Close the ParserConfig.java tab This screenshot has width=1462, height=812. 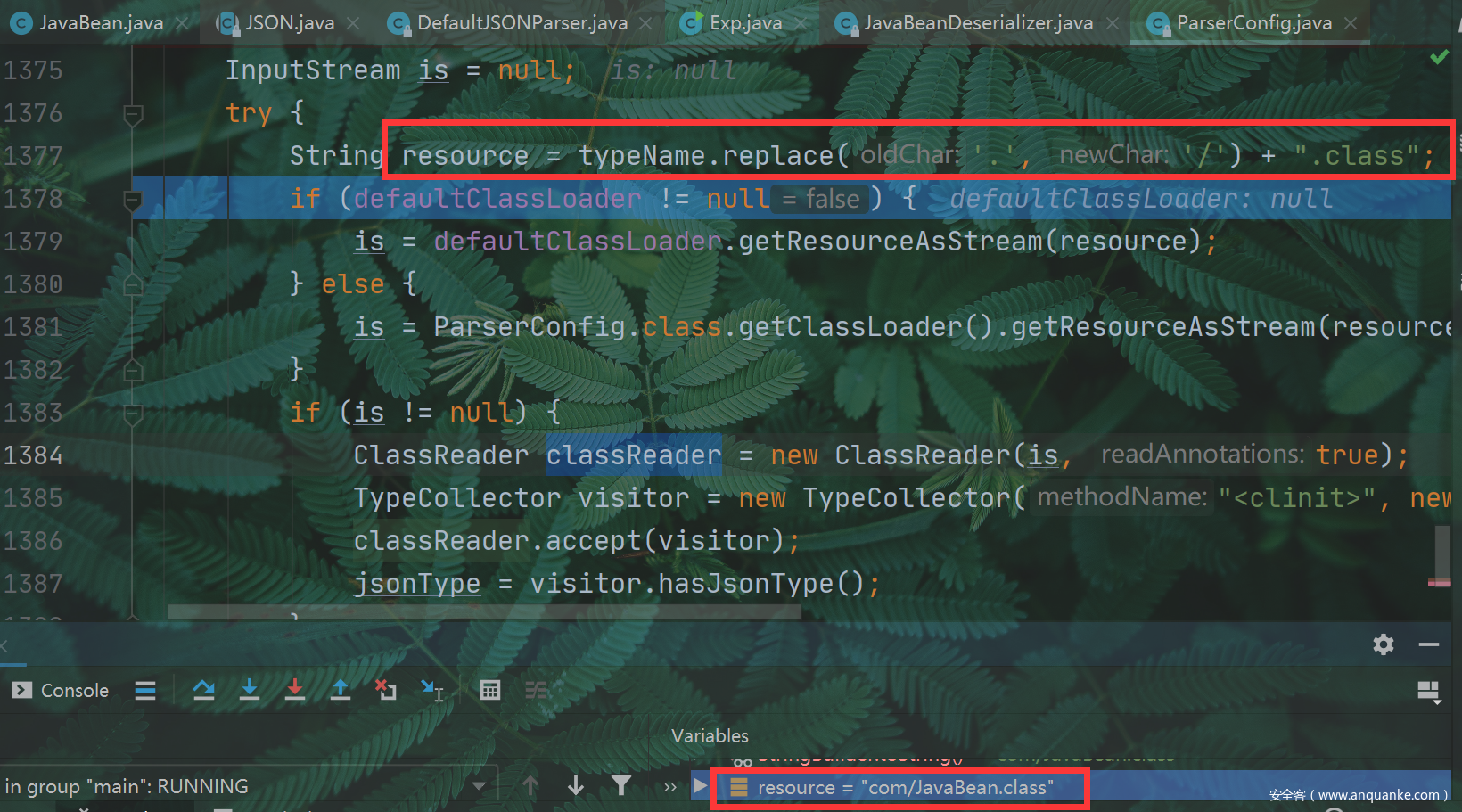[x=1351, y=23]
